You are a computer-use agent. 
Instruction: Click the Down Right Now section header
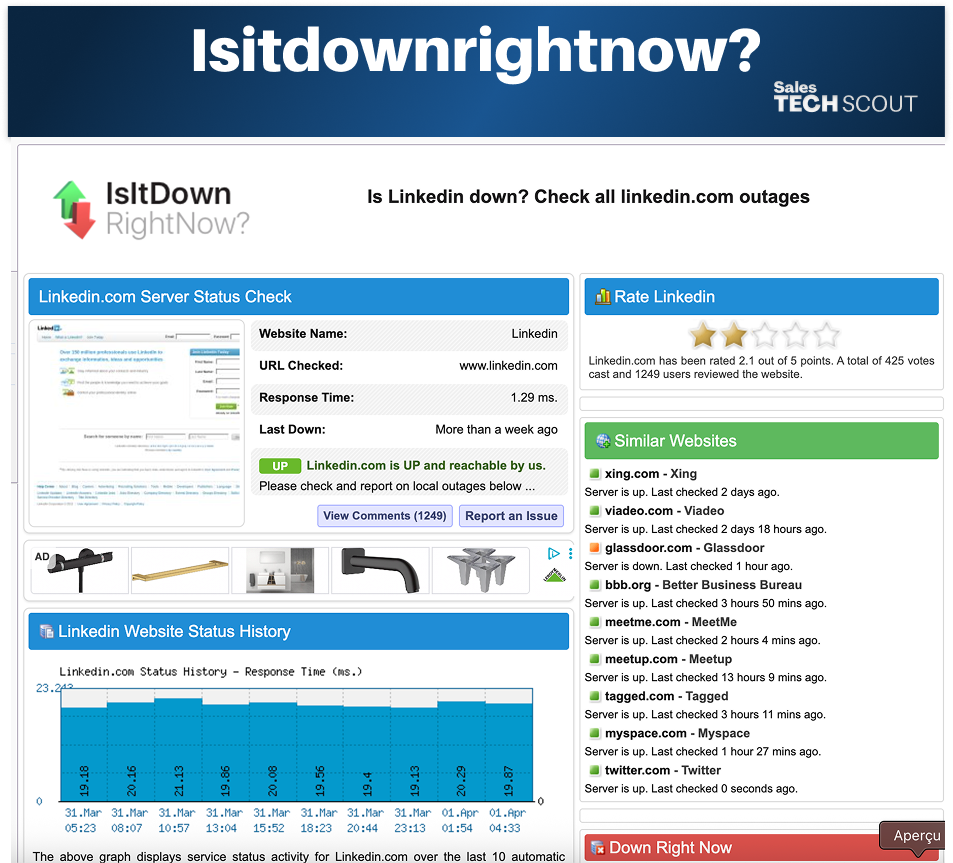(x=762, y=847)
